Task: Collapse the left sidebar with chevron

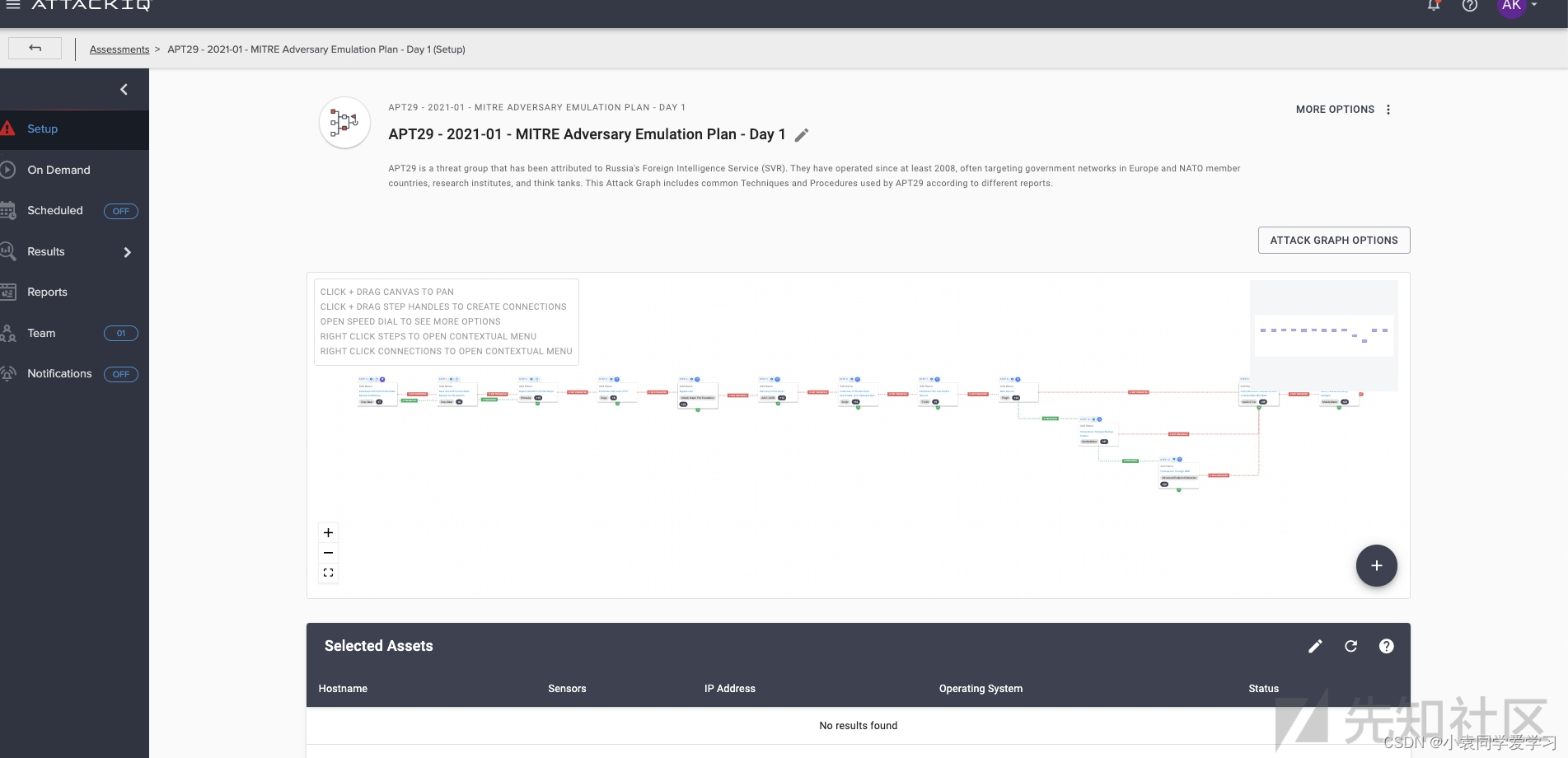Action: pyautogui.click(x=124, y=89)
